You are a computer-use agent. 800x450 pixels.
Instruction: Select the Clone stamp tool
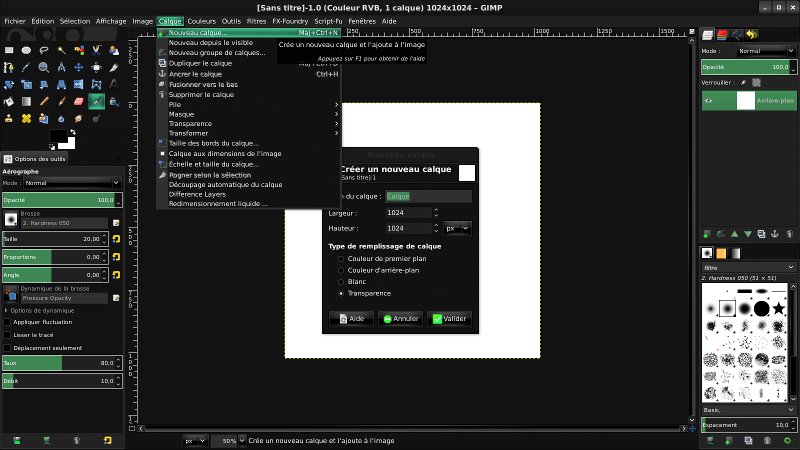[9, 118]
